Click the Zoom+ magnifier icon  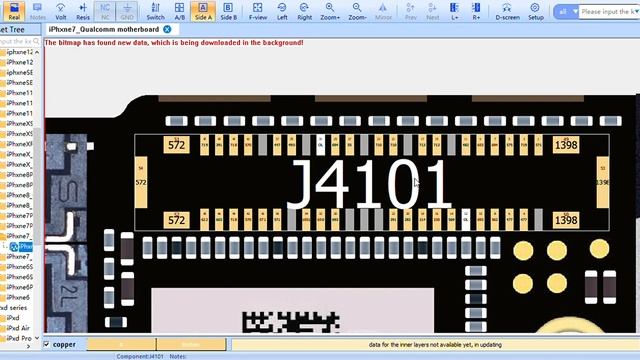pyautogui.click(x=330, y=11)
